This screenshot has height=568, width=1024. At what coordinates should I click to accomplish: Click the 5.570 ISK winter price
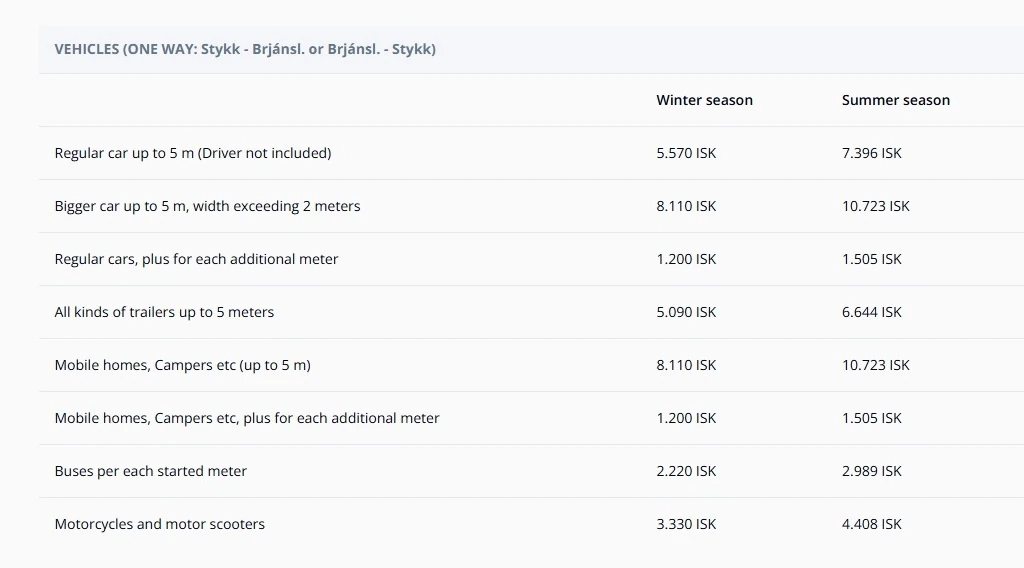pos(686,153)
